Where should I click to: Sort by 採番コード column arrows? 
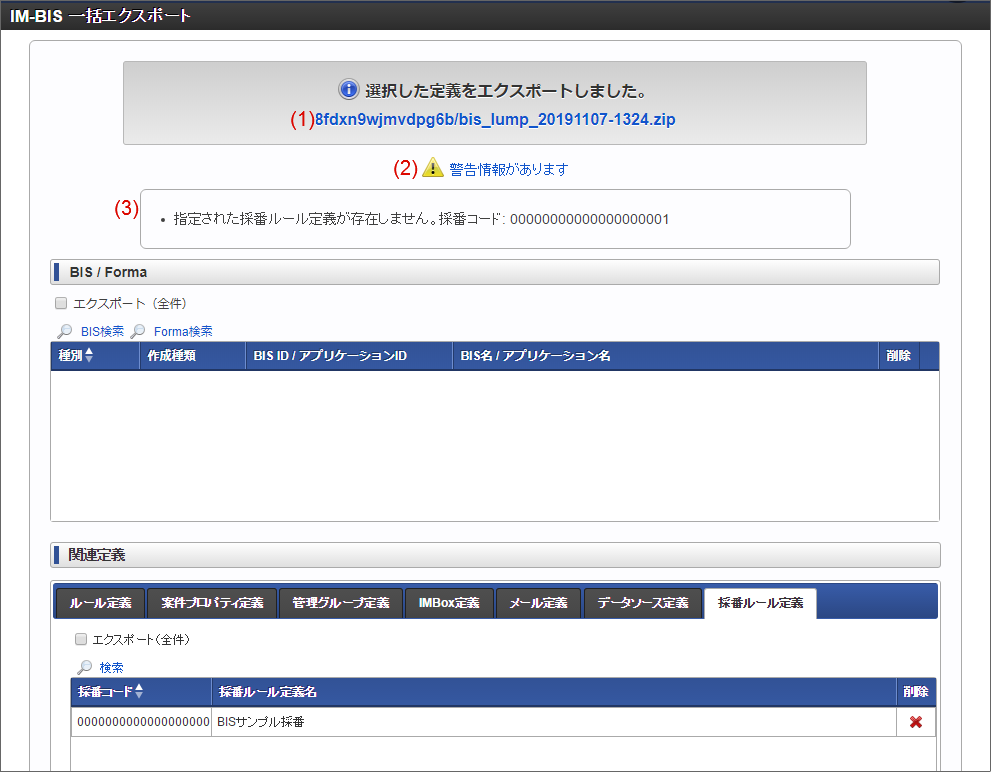[x=139, y=692]
